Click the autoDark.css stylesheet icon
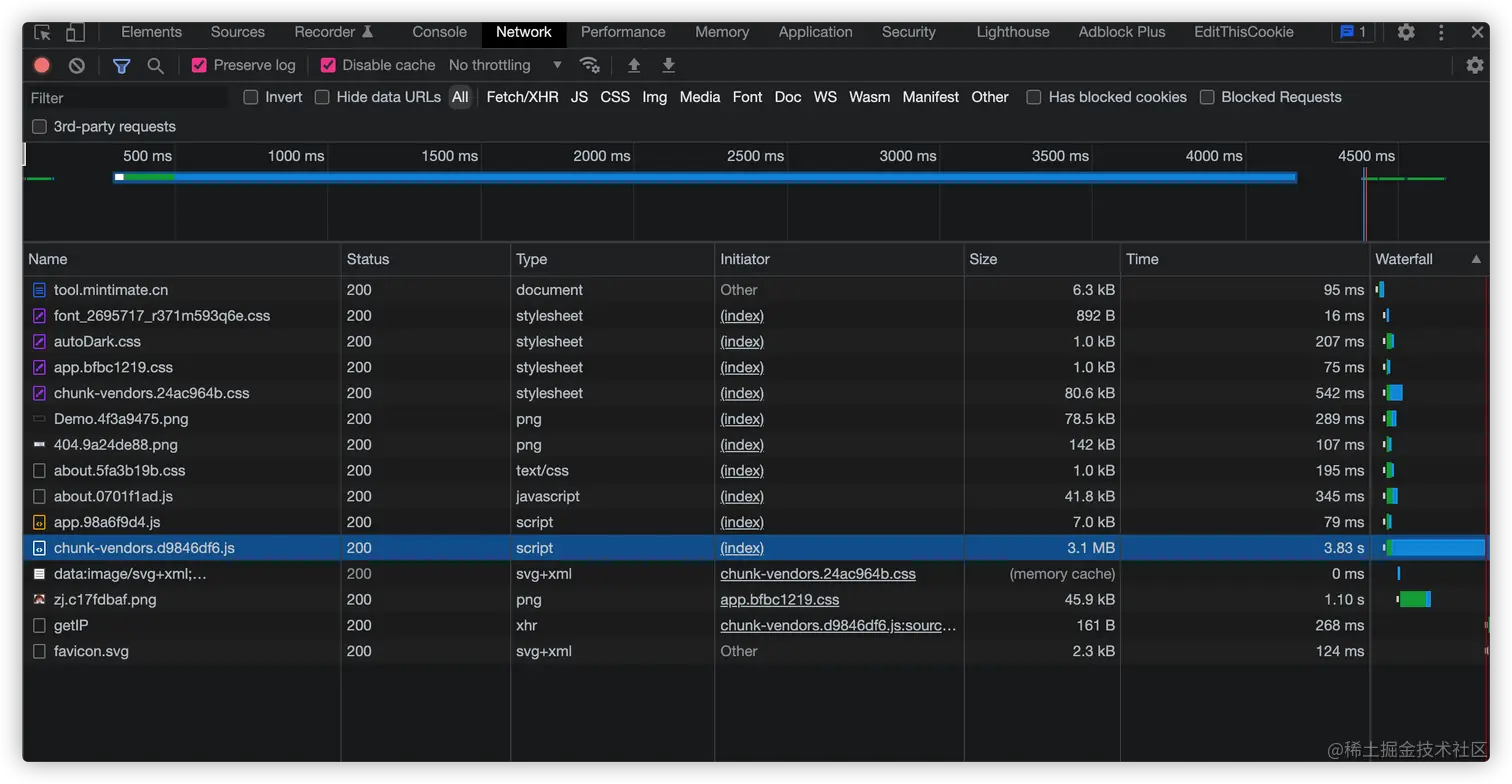Screen dimensions: 1512x784 click(39, 342)
